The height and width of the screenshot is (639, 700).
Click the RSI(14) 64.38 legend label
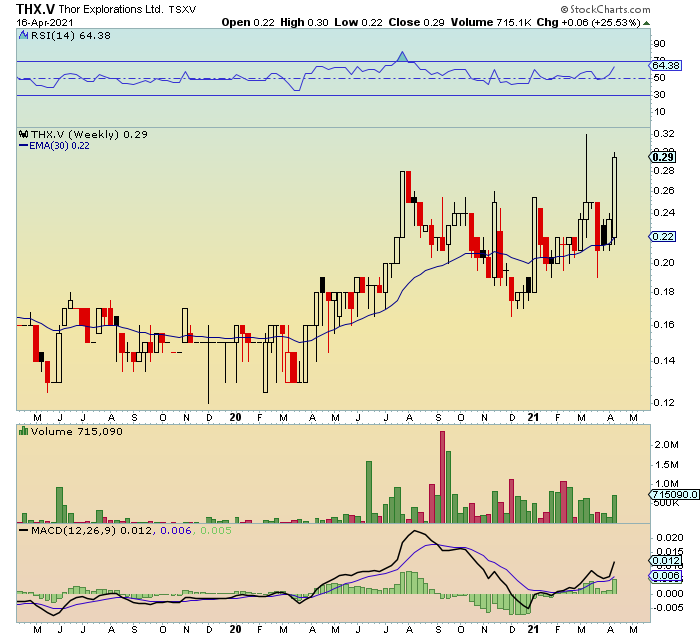point(71,36)
